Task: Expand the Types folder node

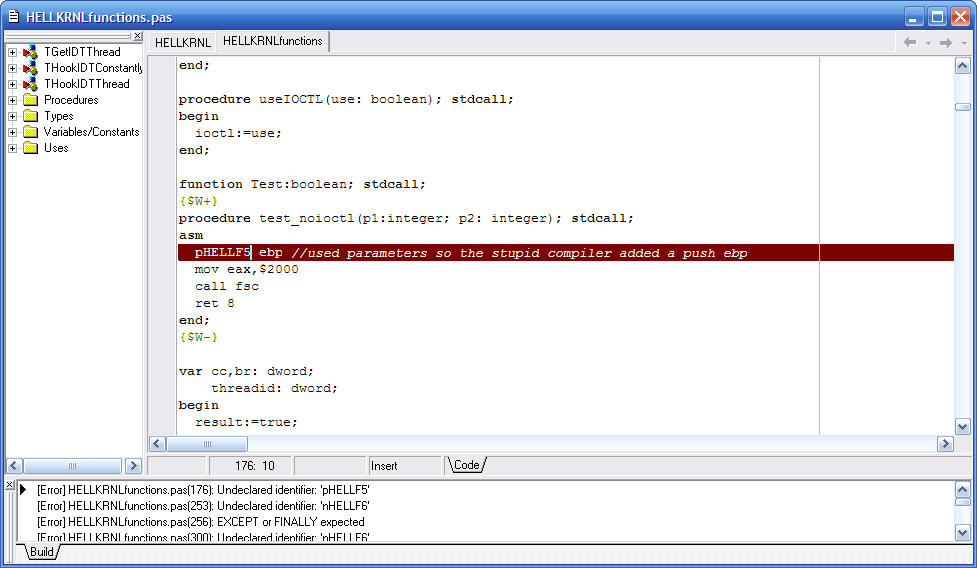Action: tap(12, 116)
